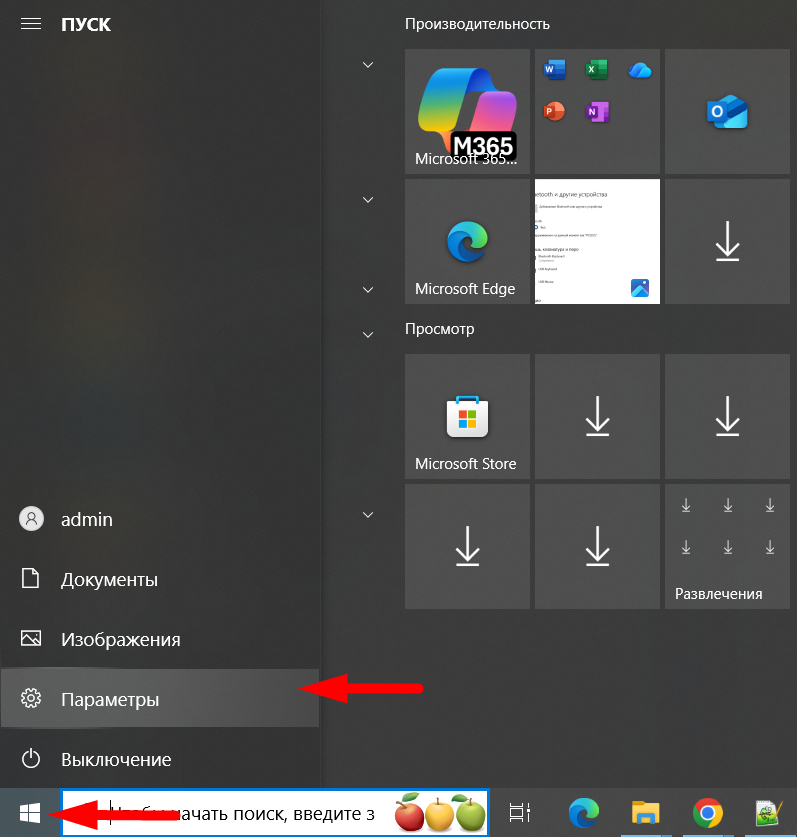797x837 pixels.
Task: Click the Word icon in the Office folder tile
Action: 554,70
